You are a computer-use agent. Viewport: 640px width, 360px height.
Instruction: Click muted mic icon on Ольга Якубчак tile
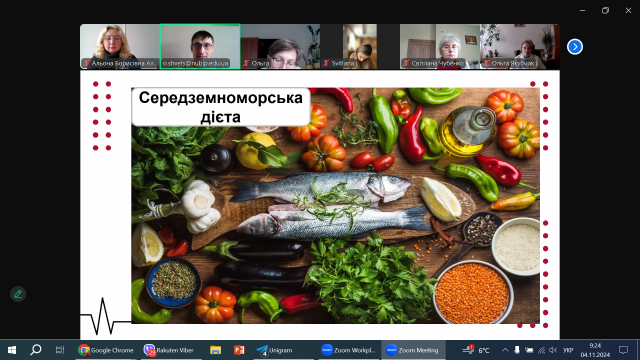(x=486, y=63)
